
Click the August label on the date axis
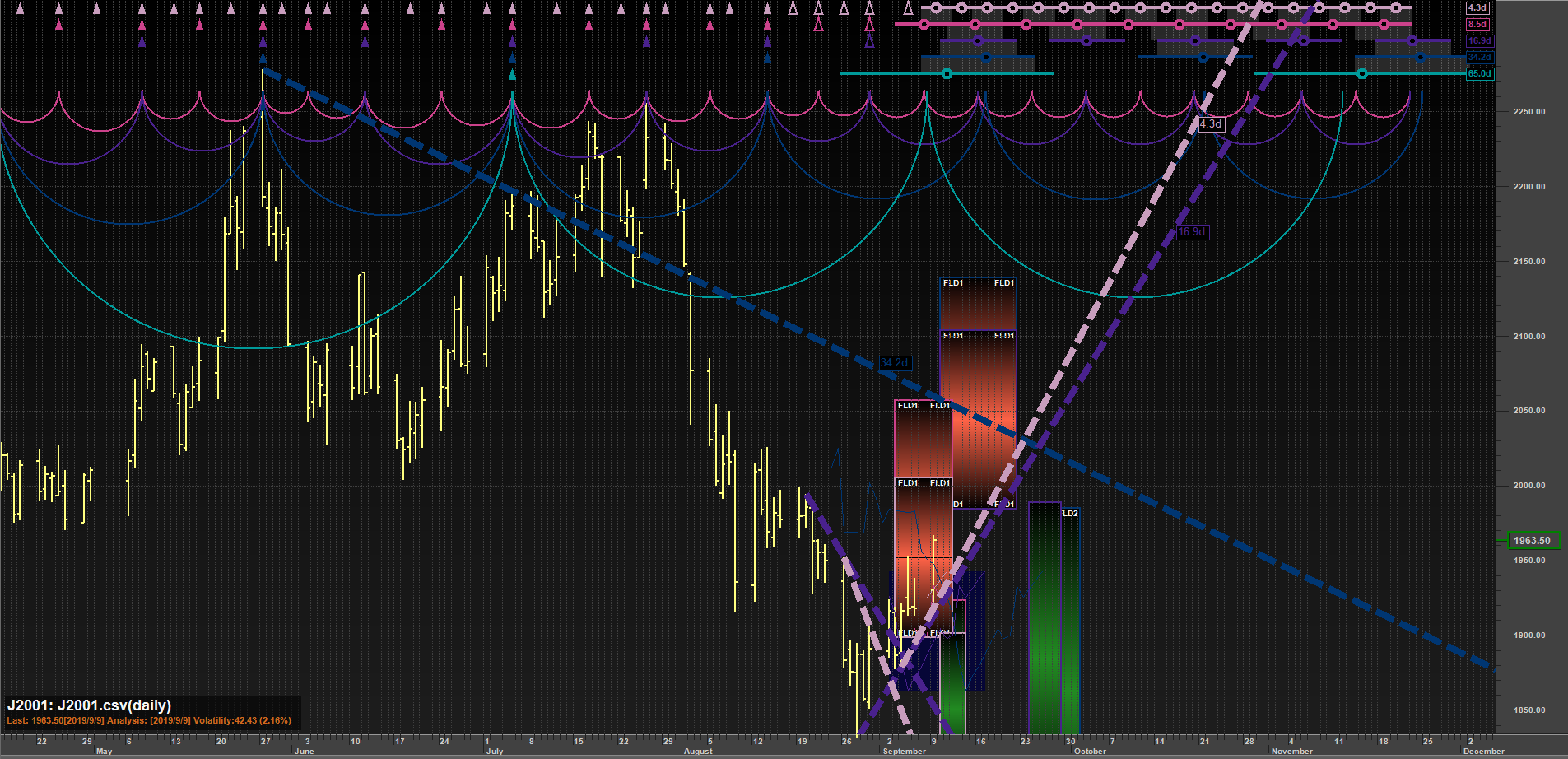click(698, 752)
